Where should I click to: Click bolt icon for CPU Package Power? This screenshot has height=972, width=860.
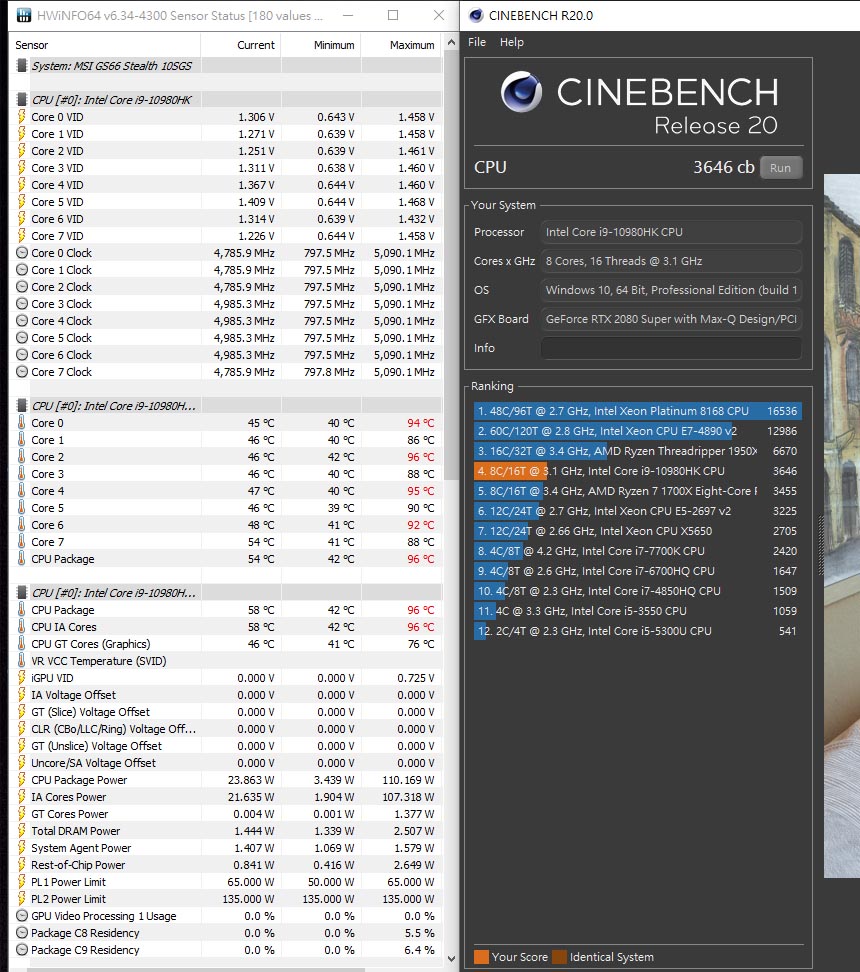[22, 780]
